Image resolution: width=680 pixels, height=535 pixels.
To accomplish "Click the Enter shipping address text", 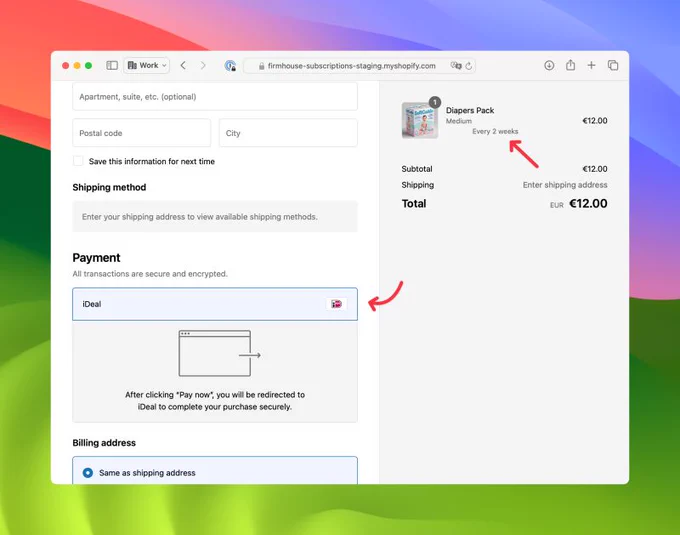I will [565, 185].
